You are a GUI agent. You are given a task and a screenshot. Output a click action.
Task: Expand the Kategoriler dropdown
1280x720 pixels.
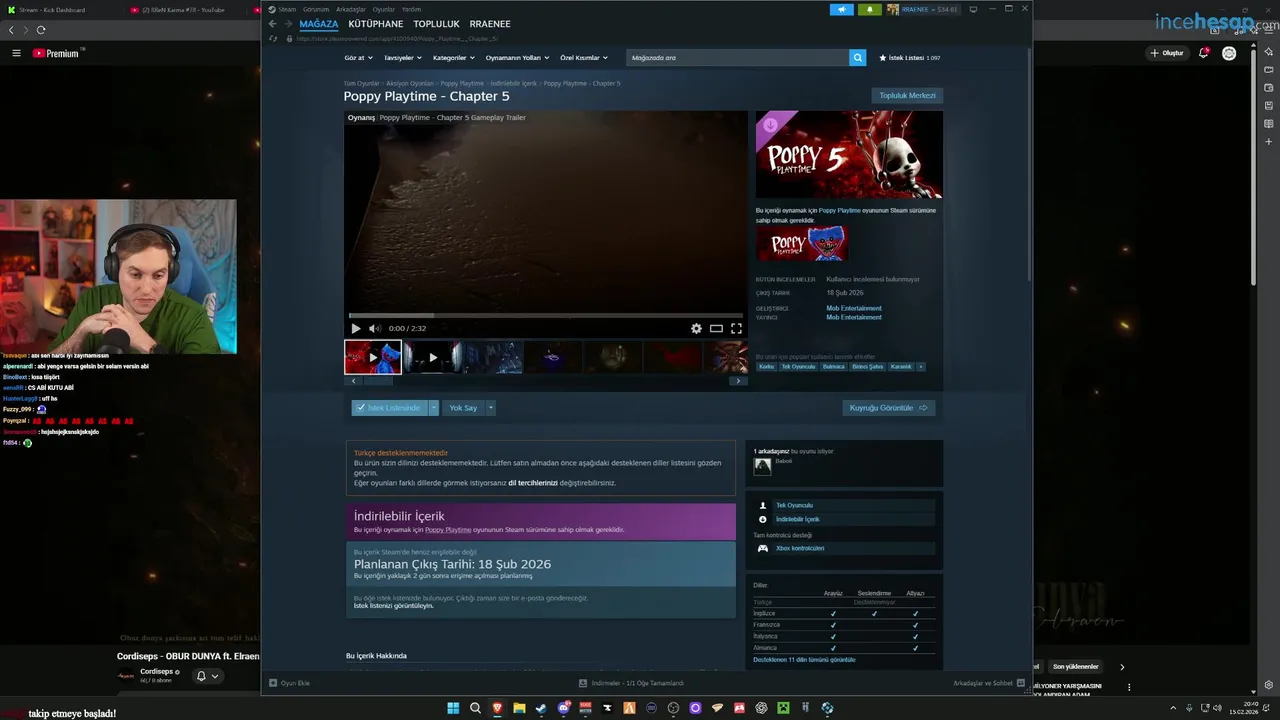[x=453, y=58]
